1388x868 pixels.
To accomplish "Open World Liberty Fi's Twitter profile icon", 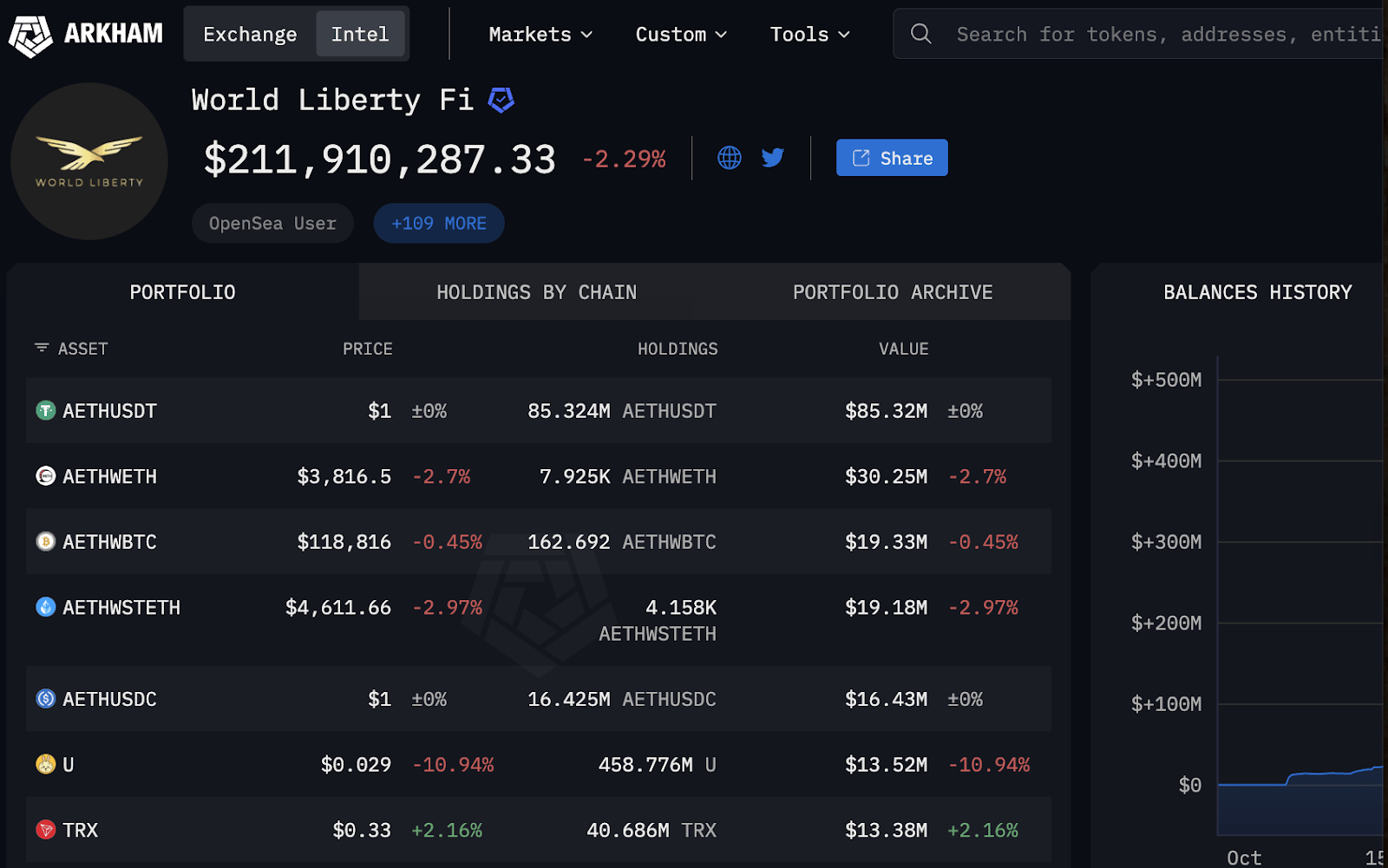I will 772,158.
